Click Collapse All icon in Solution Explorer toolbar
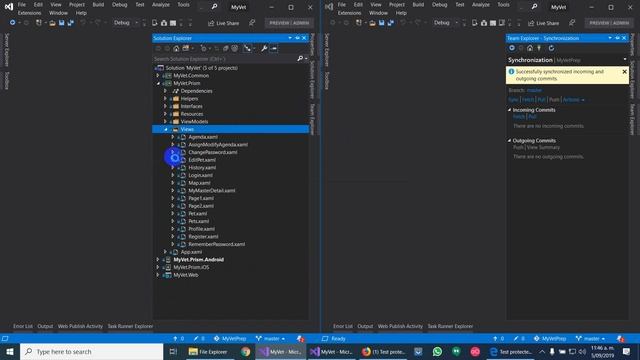The image size is (640, 360). [225, 49]
